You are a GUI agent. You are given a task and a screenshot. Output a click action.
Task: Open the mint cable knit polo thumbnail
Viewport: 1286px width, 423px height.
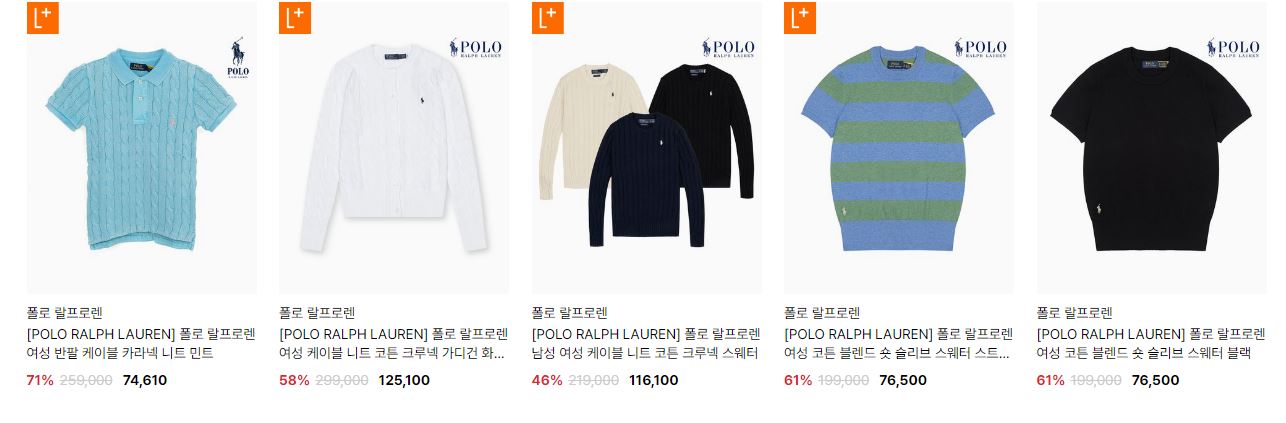(x=142, y=148)
